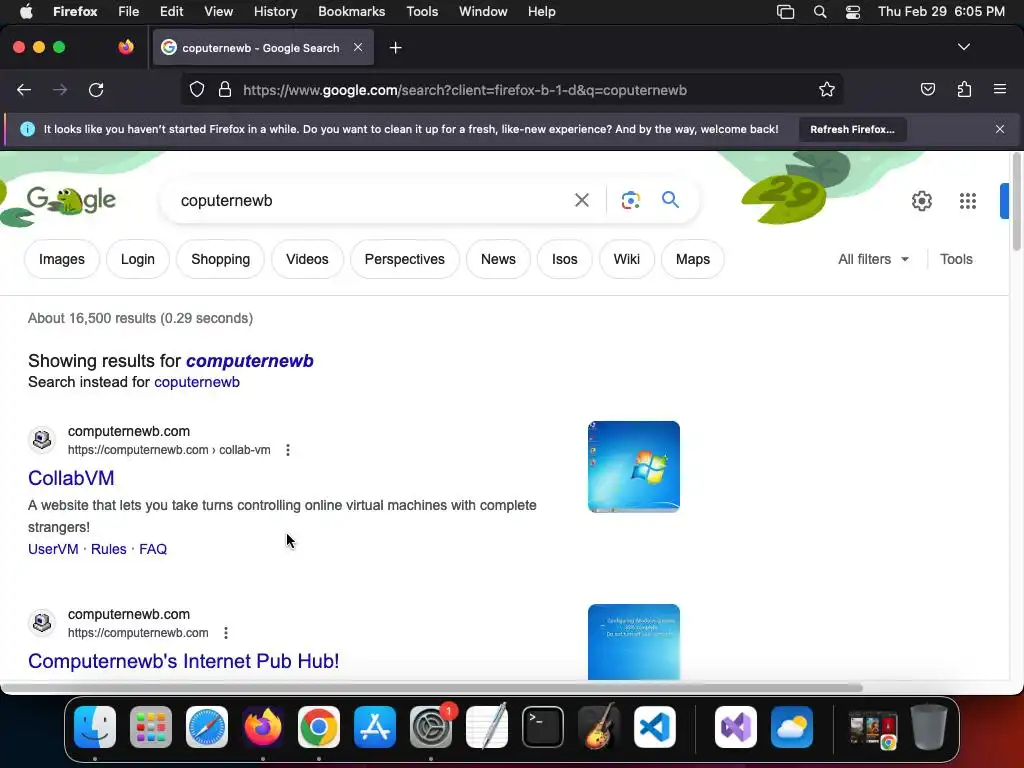The image size is (1024, 768).
Task: Reload the page with the refresh icon
Action: 96,90
